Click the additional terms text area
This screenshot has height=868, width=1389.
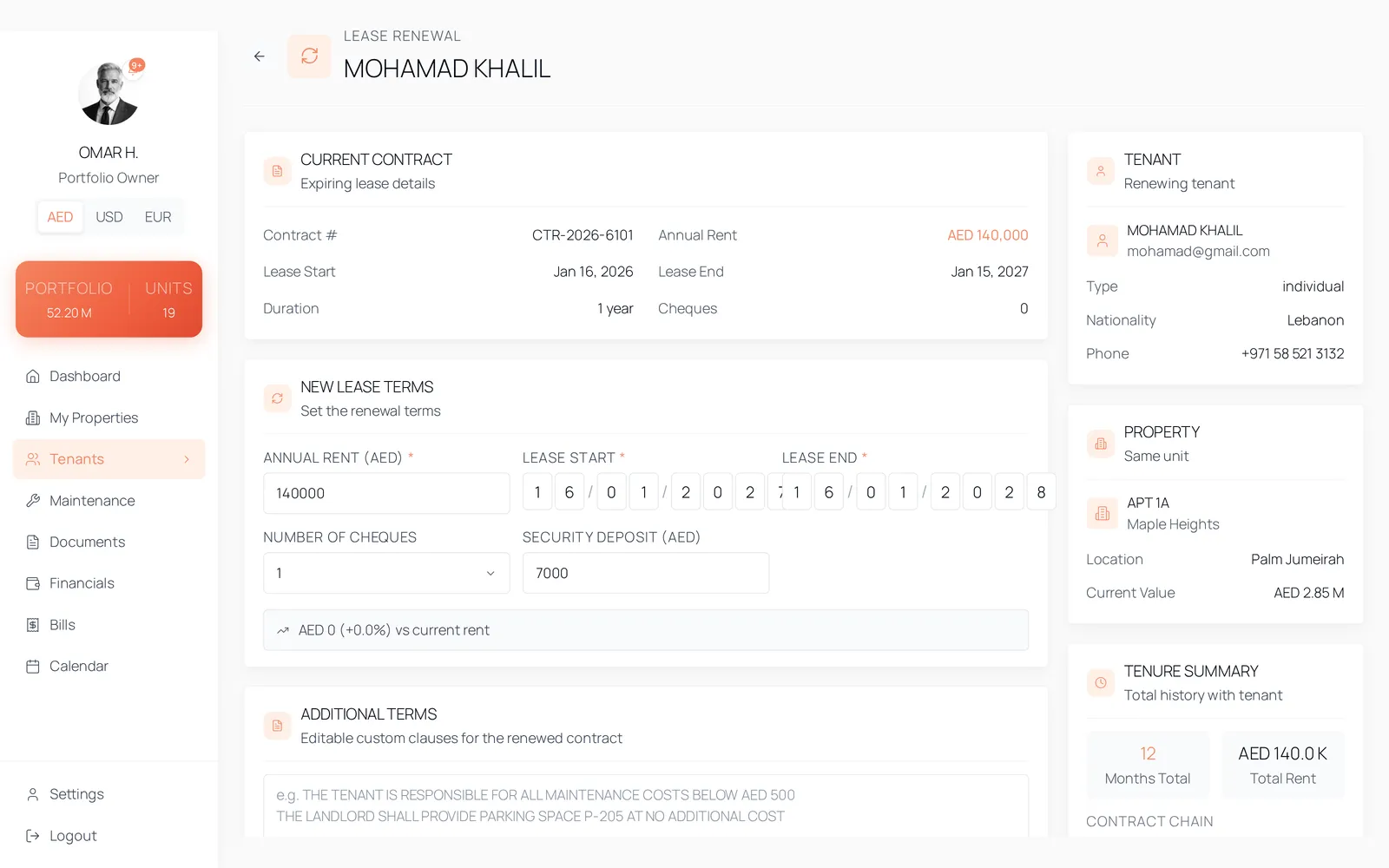pos(646,806)
